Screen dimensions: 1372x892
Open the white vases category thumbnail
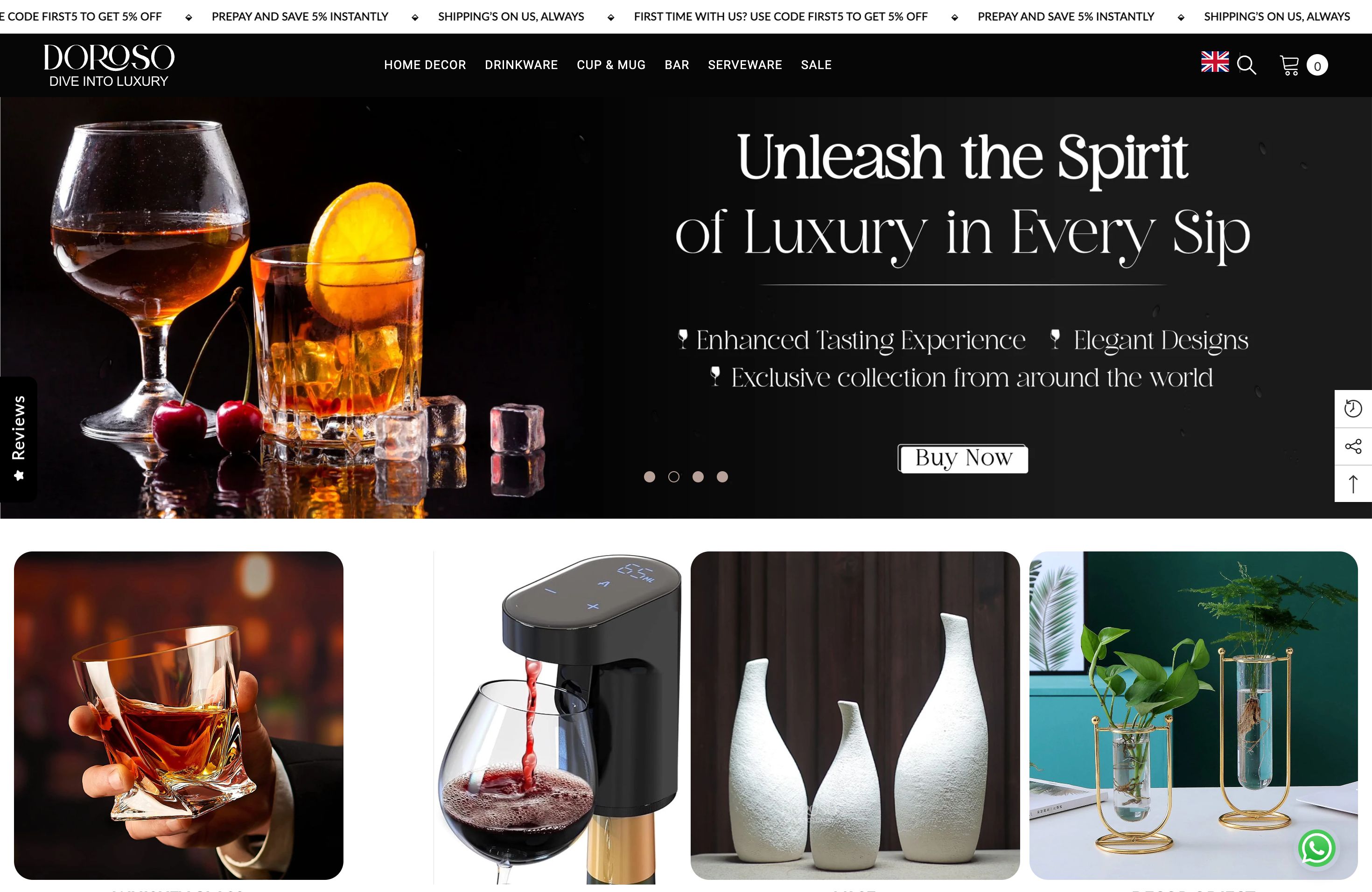[855, 715]
